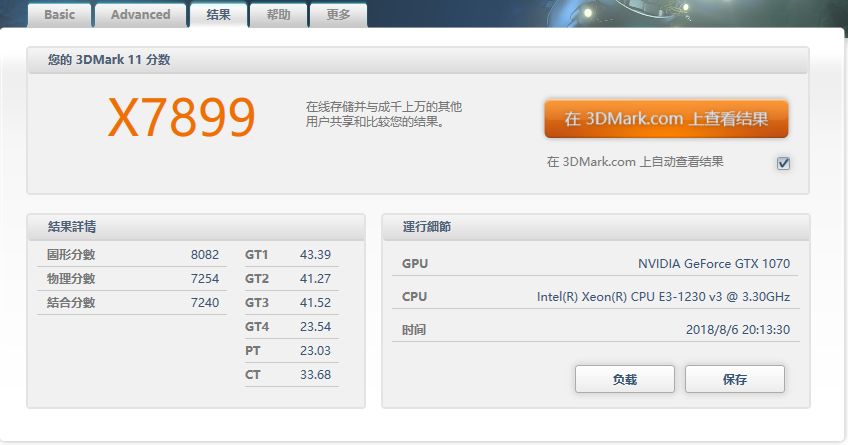Screen dimensions: 848x445
Task: Click the GT2 value 41.27
Action: coord(315,278)
